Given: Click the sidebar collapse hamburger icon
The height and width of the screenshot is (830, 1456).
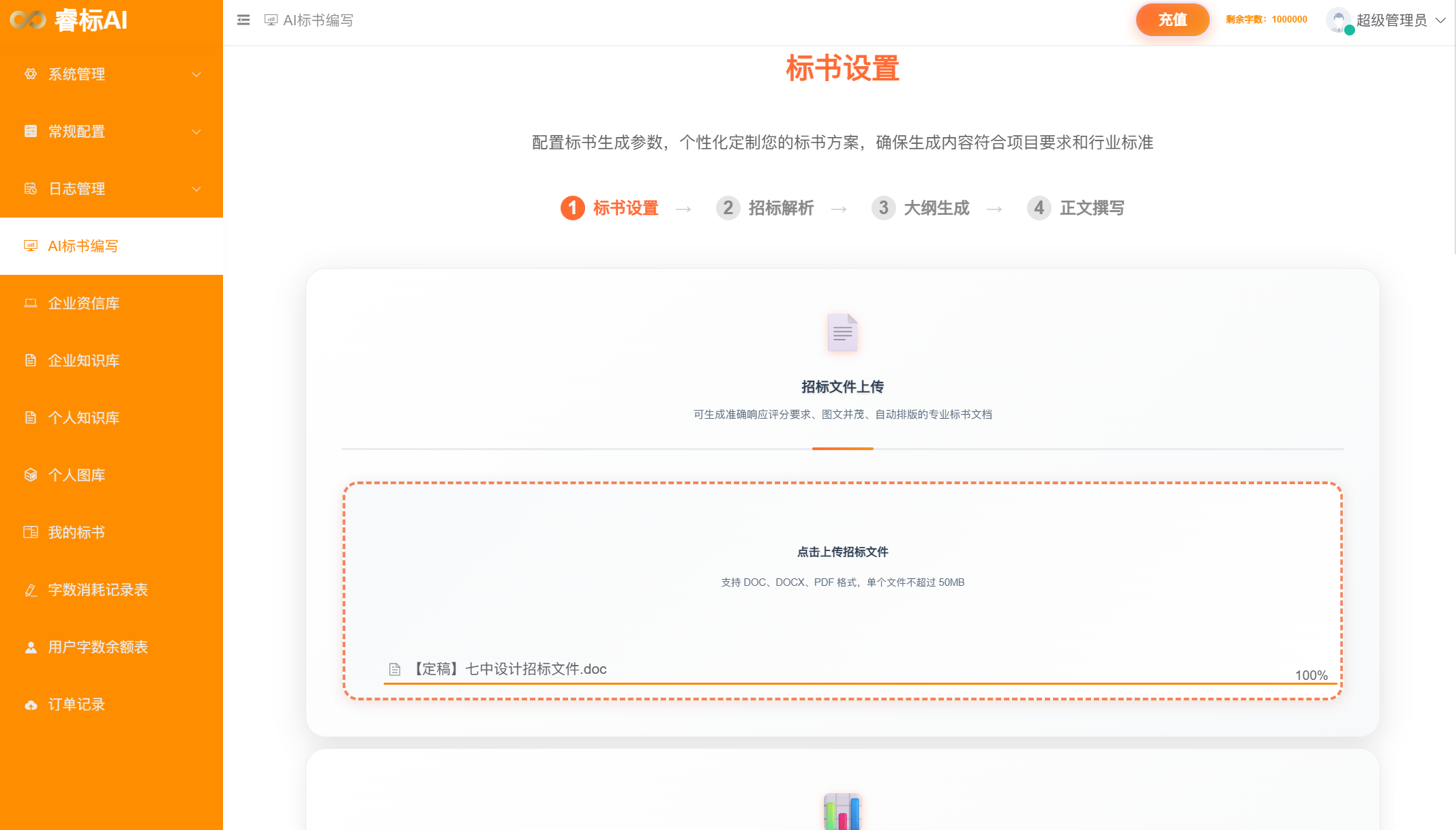Looking at the screenshot, I should pyautogui.click(x=243, y=20).
